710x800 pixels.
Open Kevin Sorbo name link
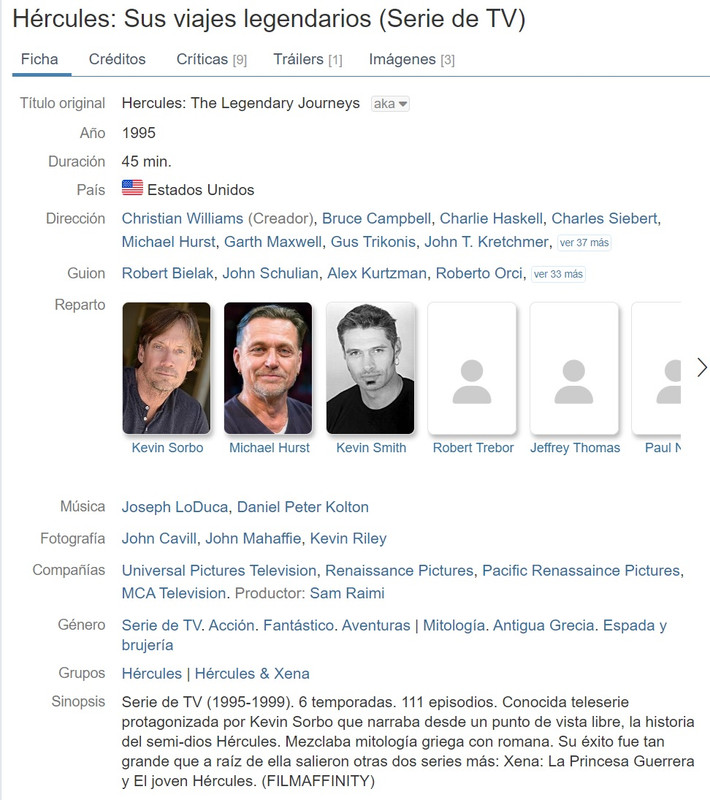coord(167,448)
